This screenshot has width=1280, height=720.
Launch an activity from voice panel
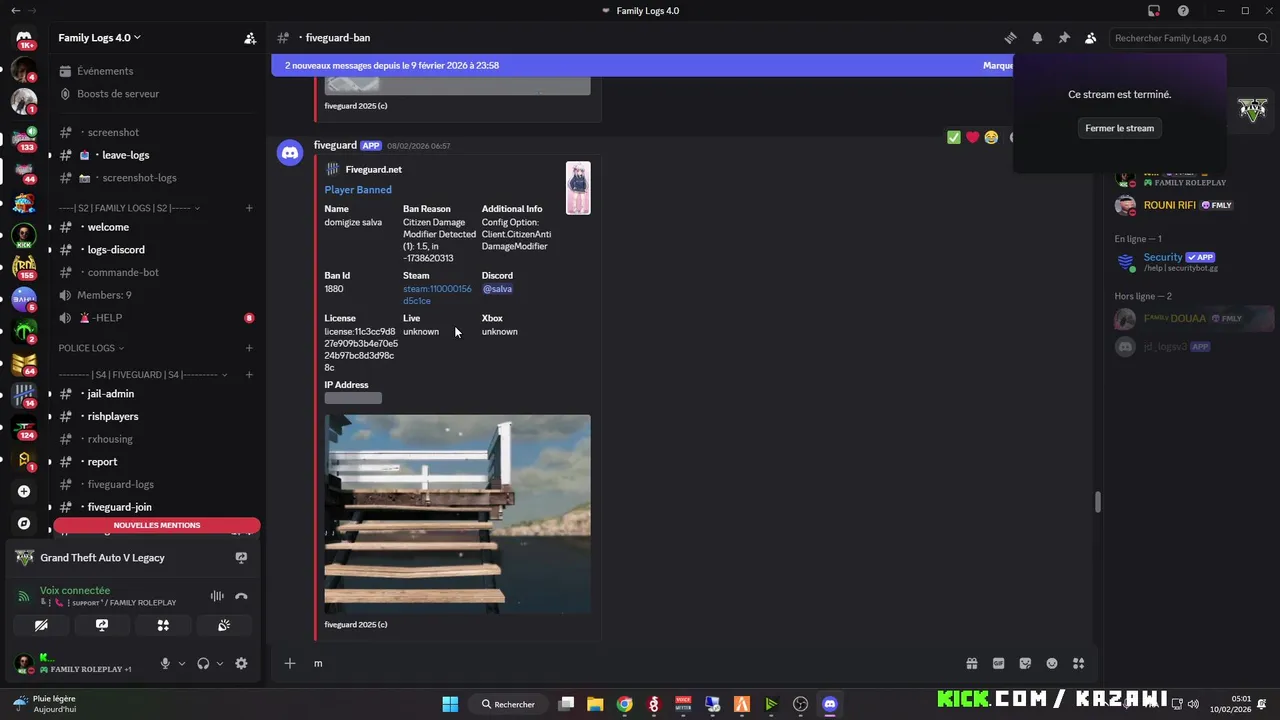coord(163,625)
